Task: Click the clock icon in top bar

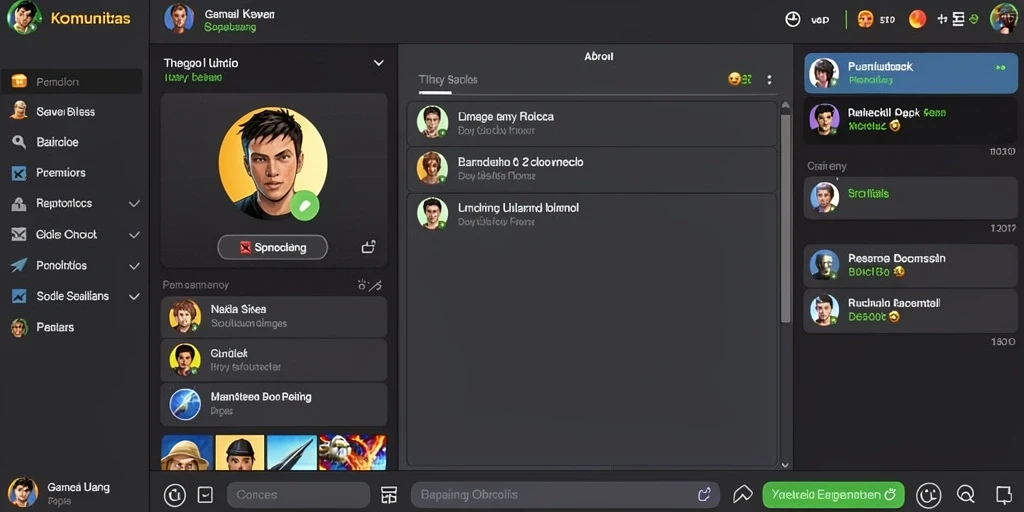Action: [x=793, y=20]
